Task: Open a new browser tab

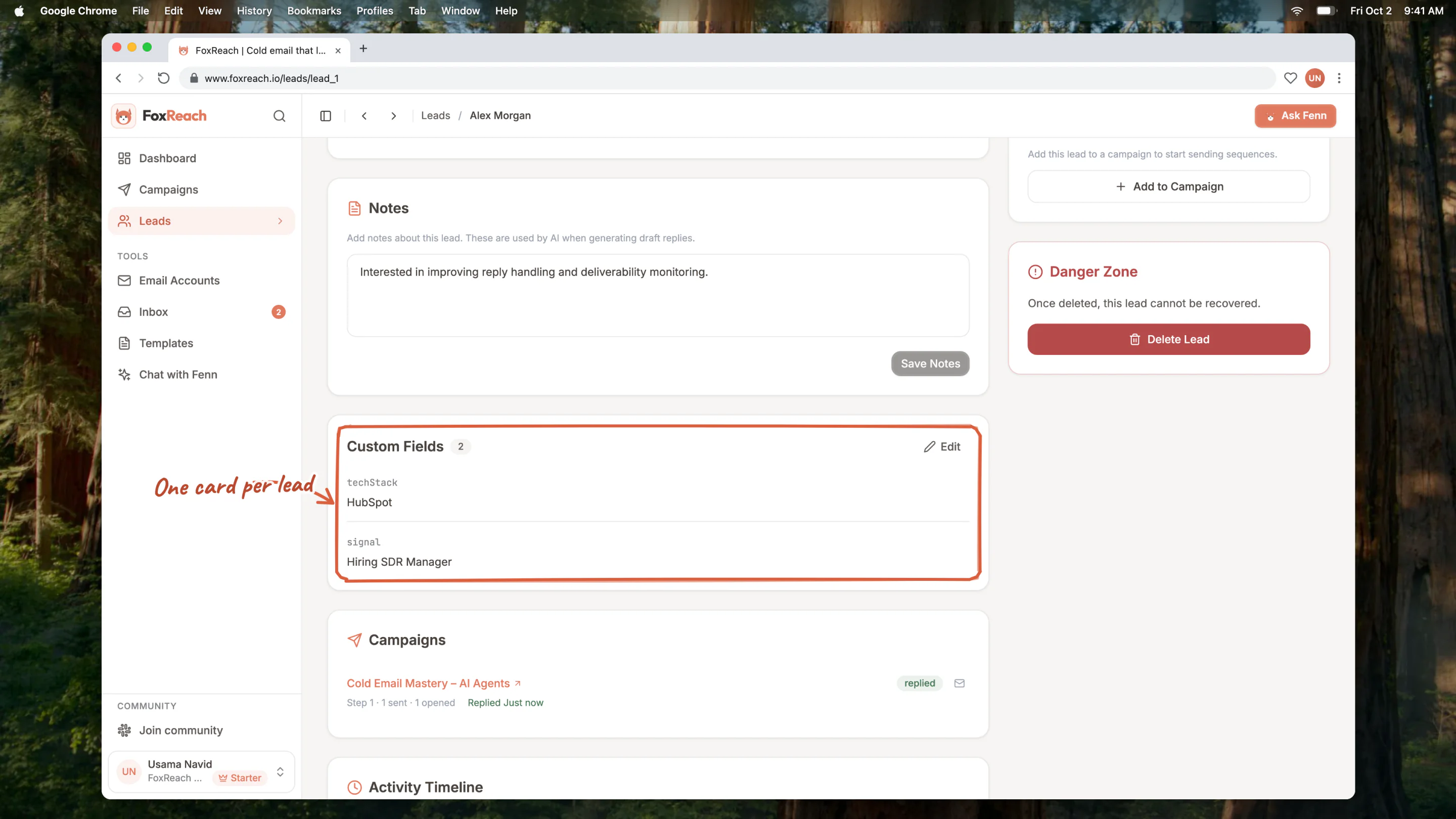Action: [x=363, y=49]
